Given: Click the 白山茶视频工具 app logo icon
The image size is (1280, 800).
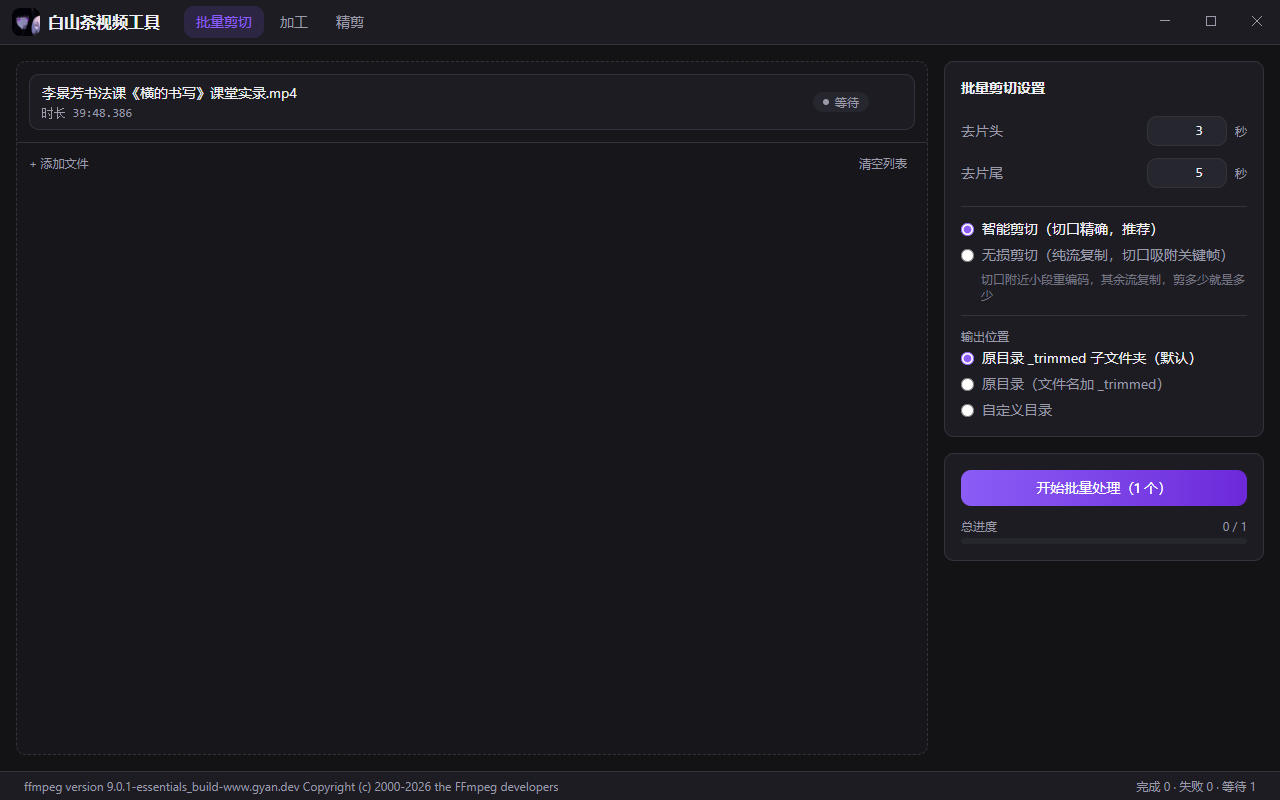Looking at the screenshot, I should click(27, 22).
